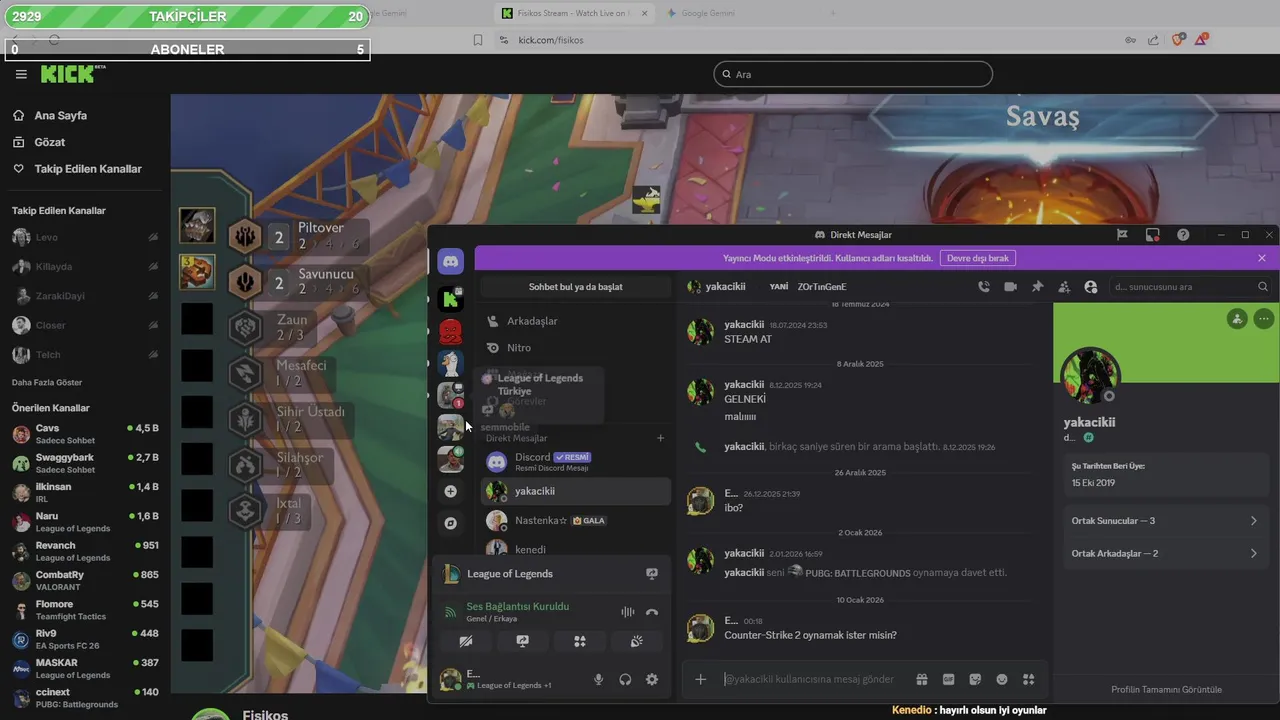
Task: Start a voice call with yakacikii
Action: [984, 286]
